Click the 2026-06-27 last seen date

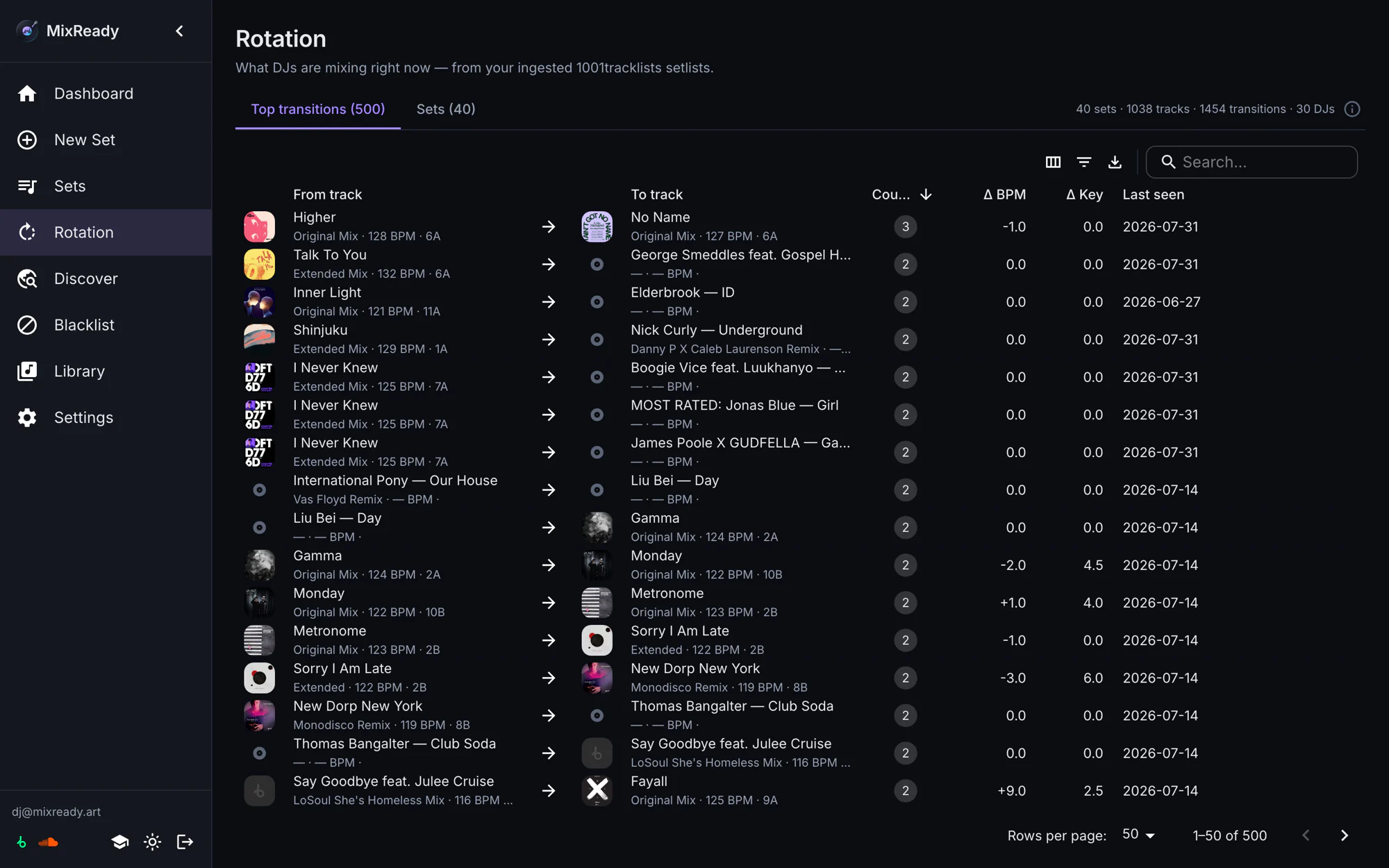coord(1161,302)
